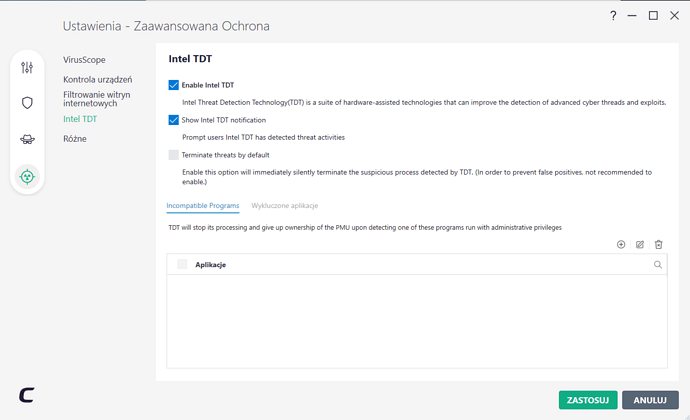The width and height of the screenshot is (690, 420).
Task: Click the add application plus icon
Action: [621, 244]
